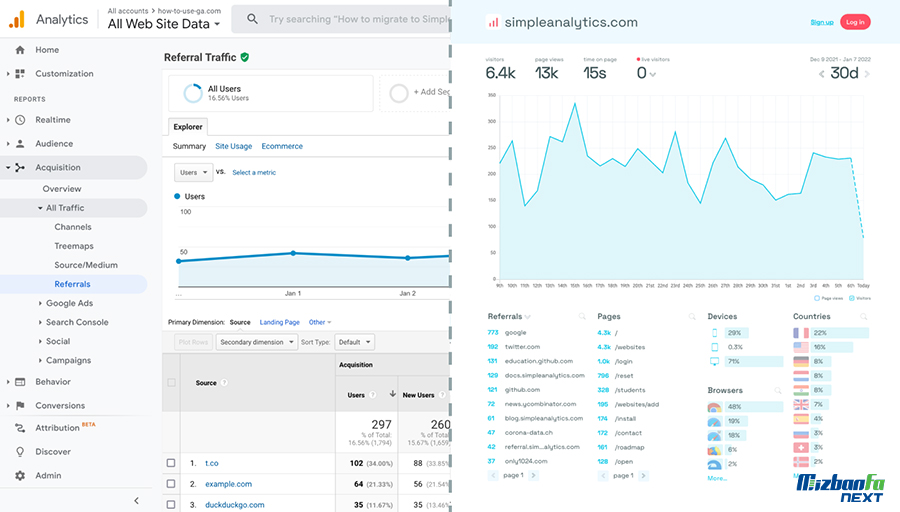Open the Sort Type Default dropdown

(354, 342)
